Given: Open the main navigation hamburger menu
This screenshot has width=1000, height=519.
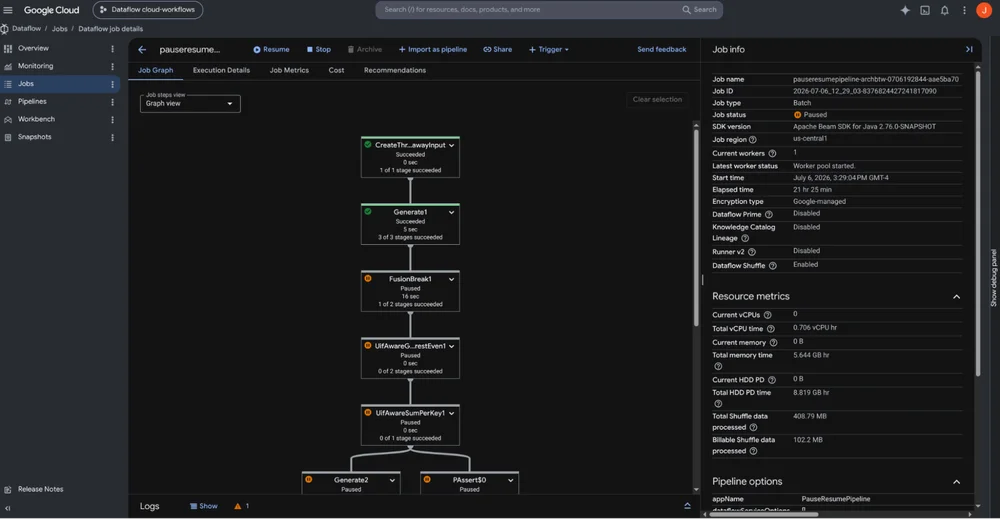Looking at the screenshot, I should pos(8,10).
